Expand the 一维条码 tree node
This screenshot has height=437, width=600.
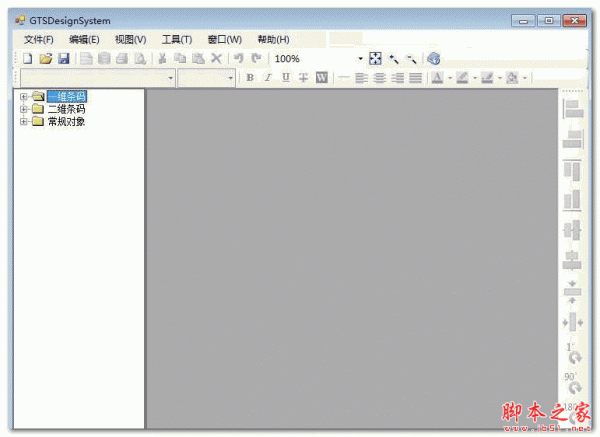(23, 97)
